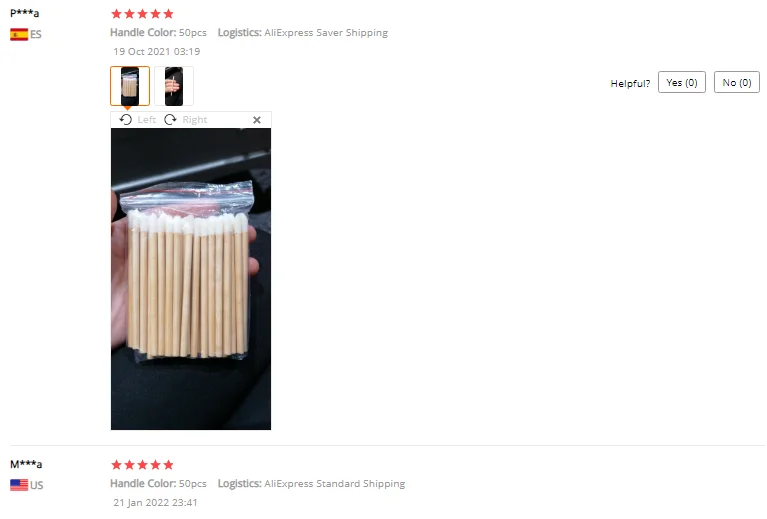The height and width of the screenshot is (519, 767).
Task: Click the Right rotate label
Action: pos(195,120)
